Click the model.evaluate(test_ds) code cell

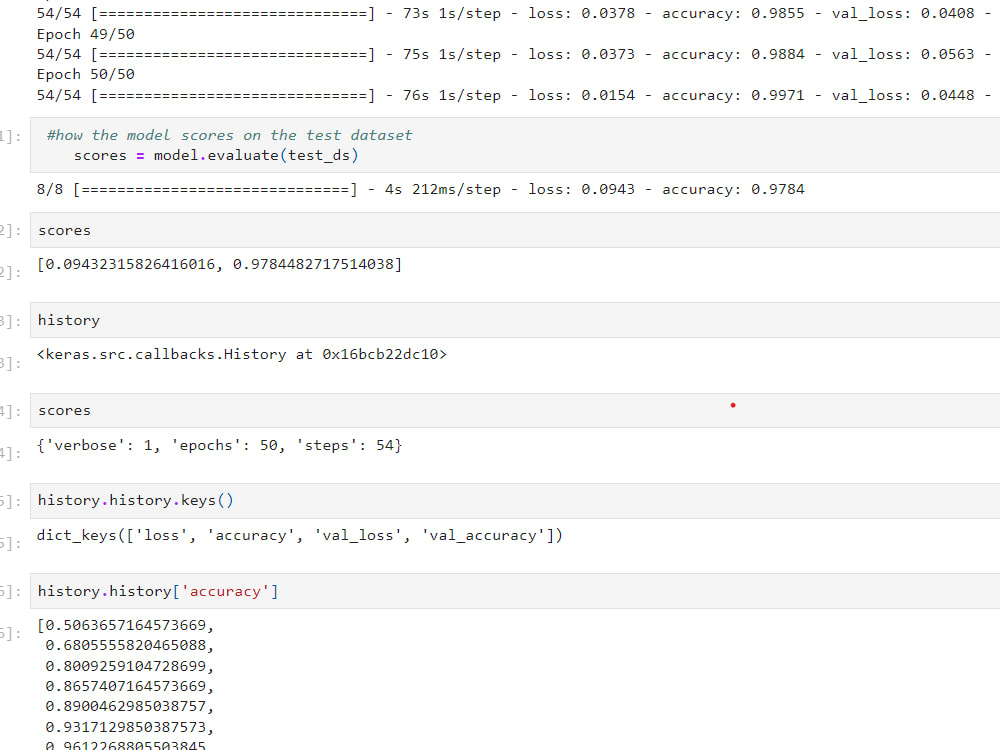pyautogui.click(x=515, y=145)
